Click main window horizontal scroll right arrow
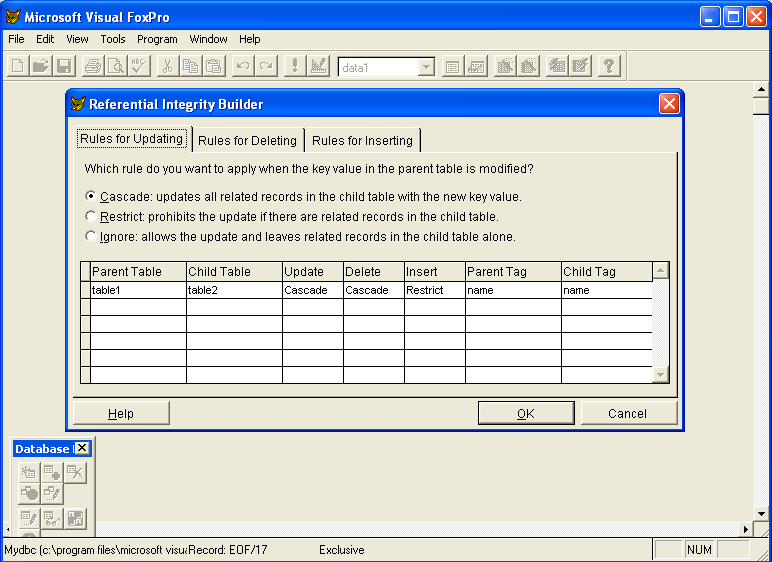The width and height of the screenshot is (772, 562). tap(745, 529)
